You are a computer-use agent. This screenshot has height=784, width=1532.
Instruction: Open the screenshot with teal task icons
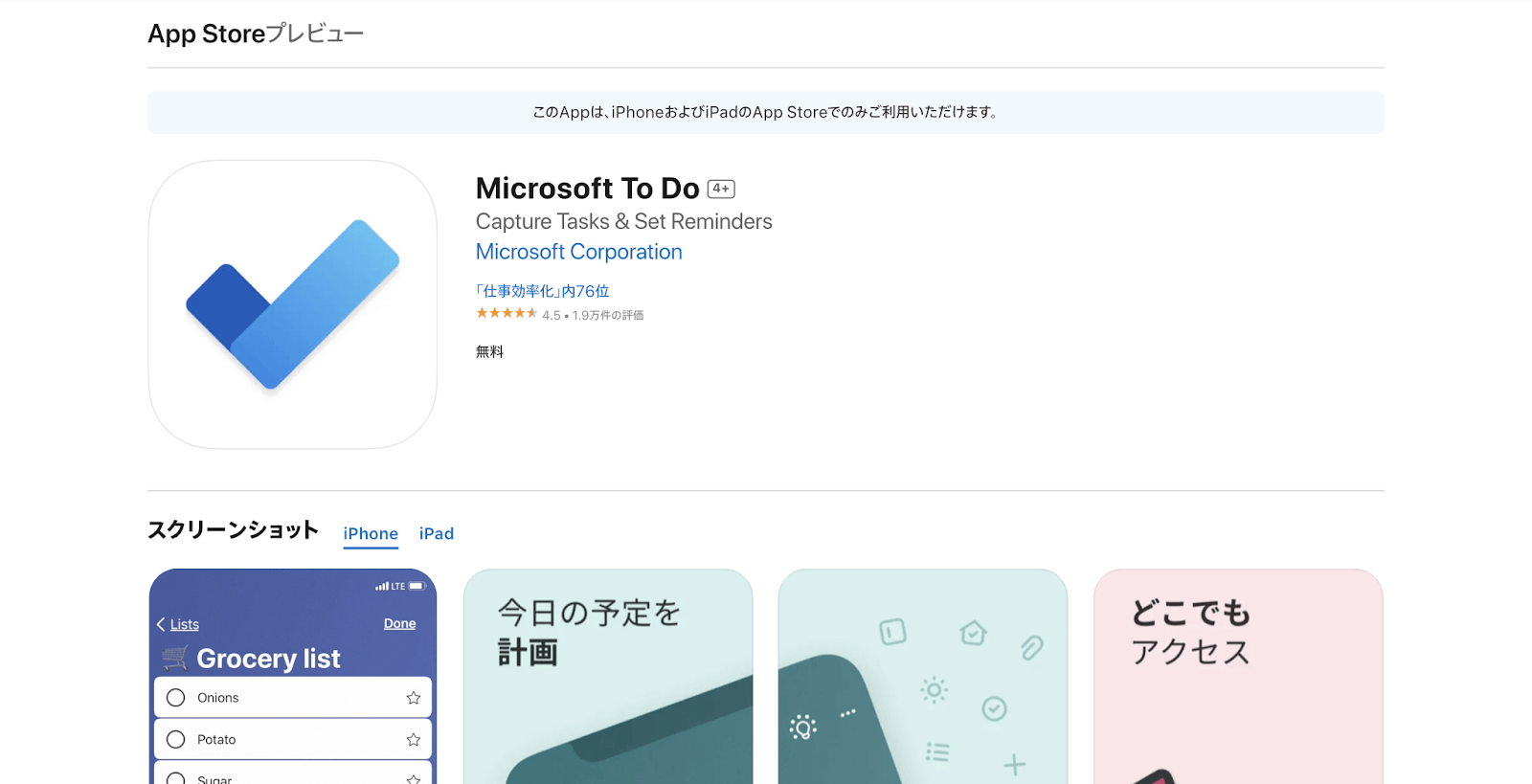923,677
